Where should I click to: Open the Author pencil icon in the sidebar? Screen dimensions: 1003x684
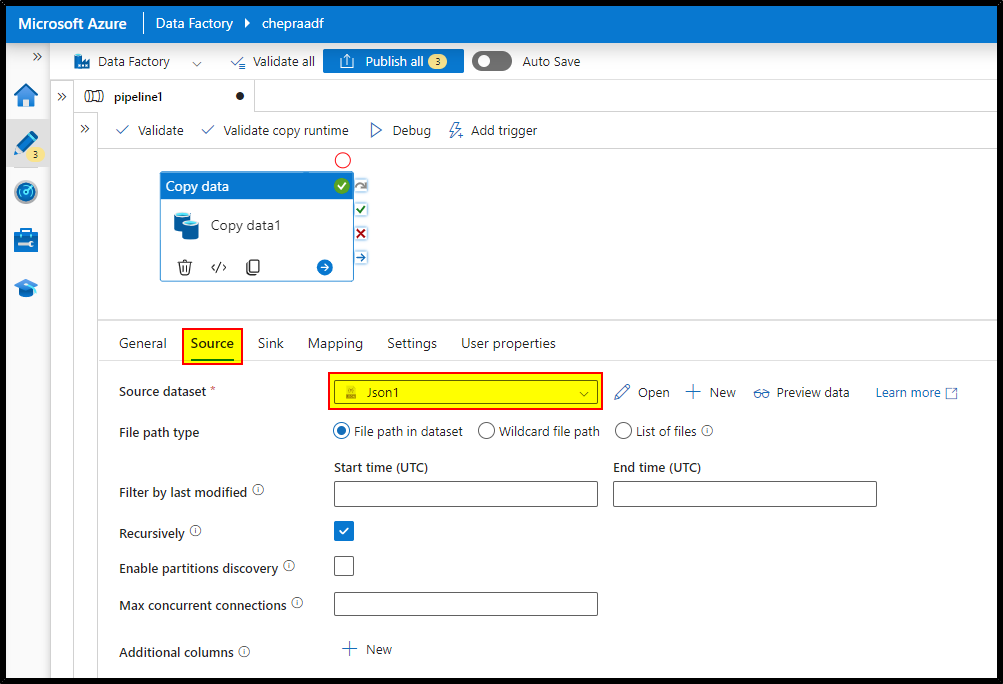coord(26,145)
